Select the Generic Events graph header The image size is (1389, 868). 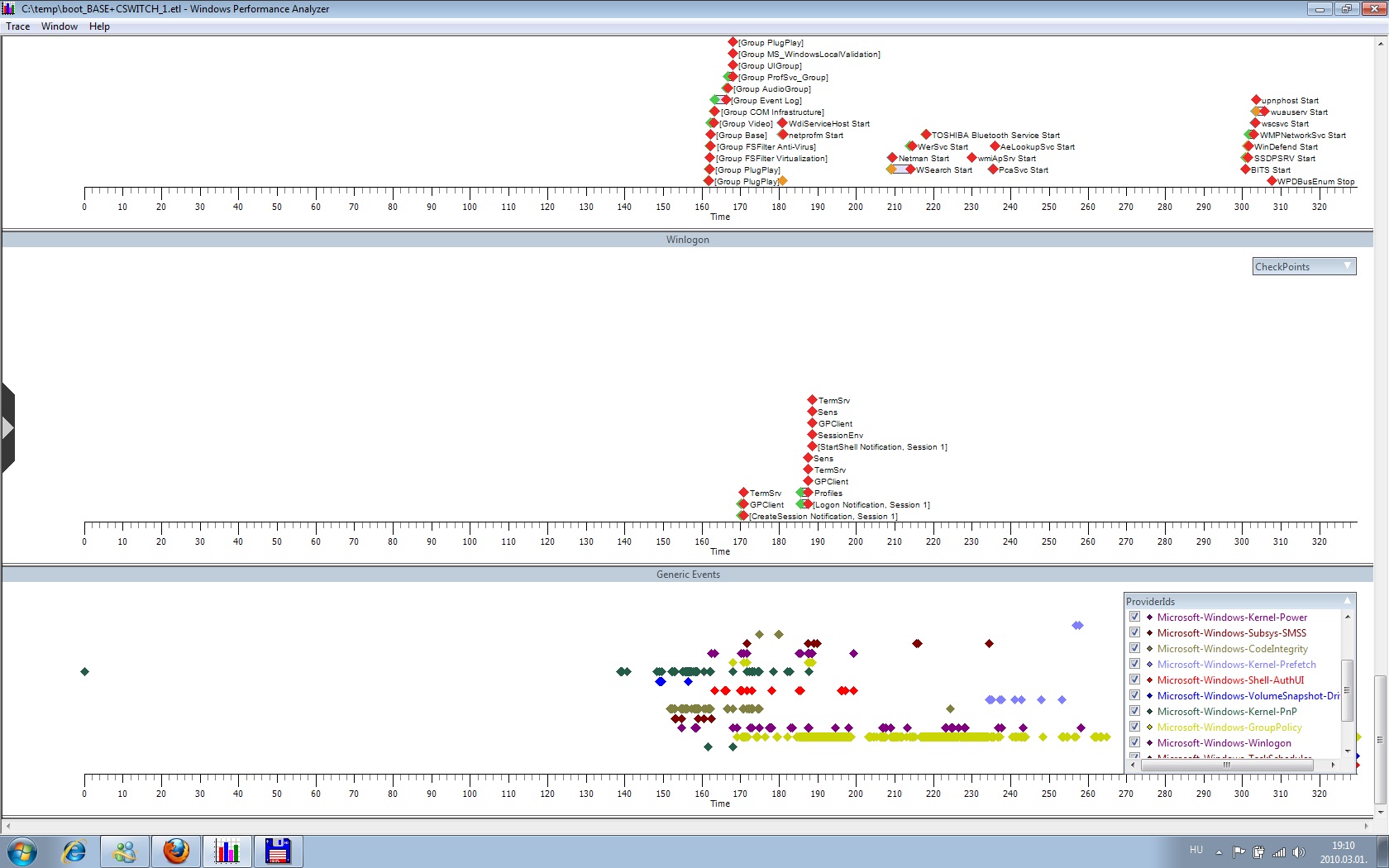click(688, 575)
